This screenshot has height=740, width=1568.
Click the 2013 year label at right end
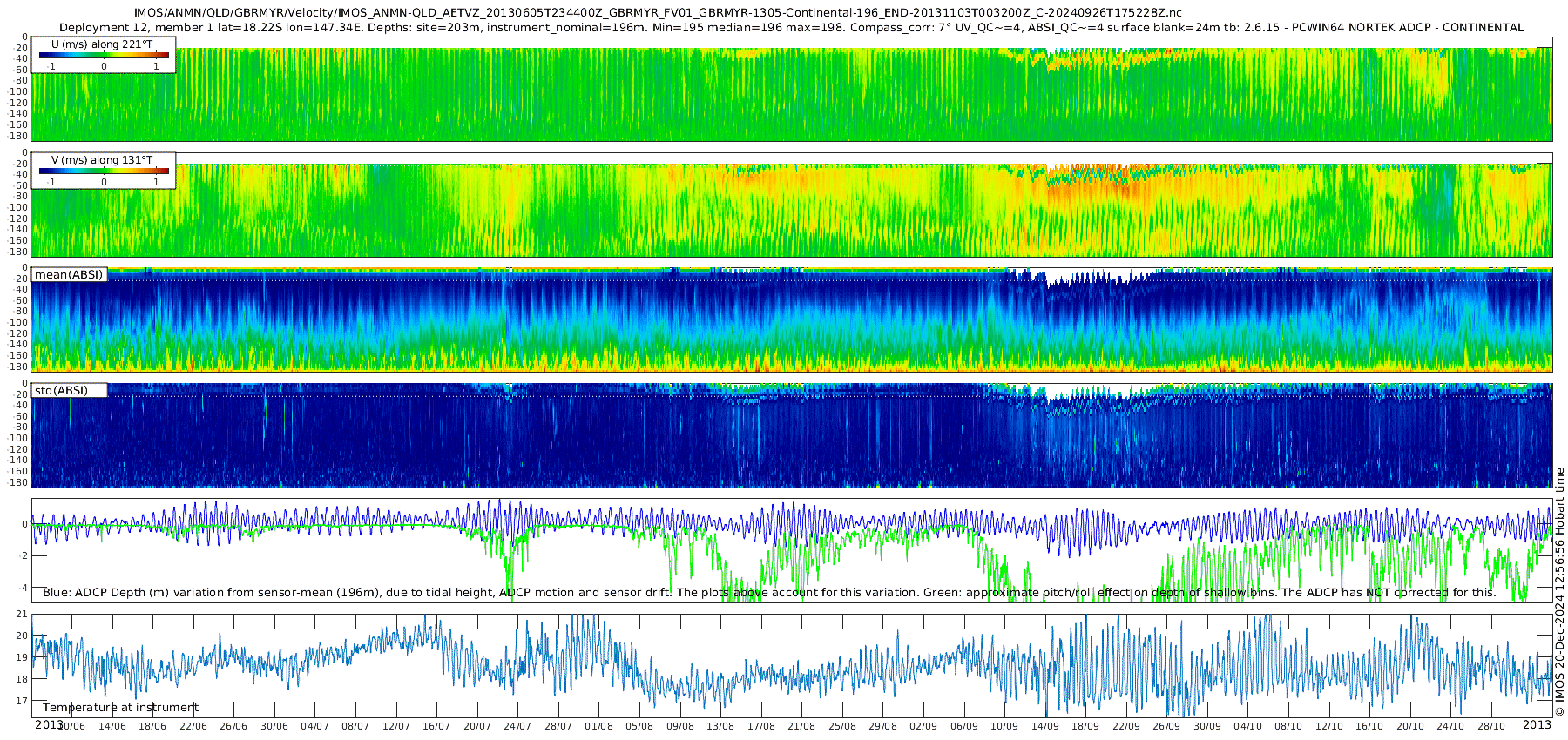click(x=1537, y=724)
